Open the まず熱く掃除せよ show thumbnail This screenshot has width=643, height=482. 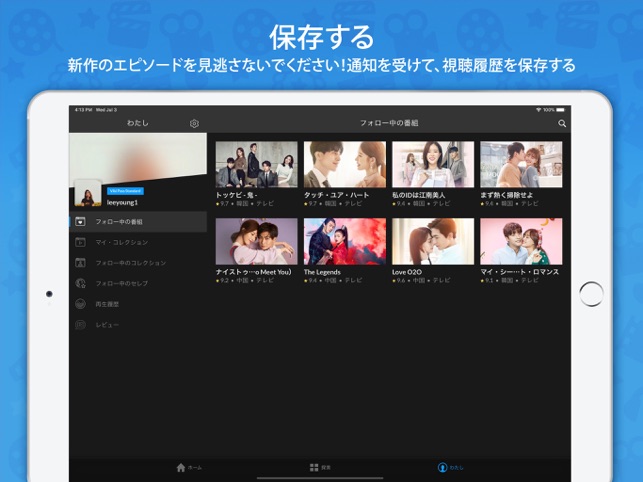520,163
